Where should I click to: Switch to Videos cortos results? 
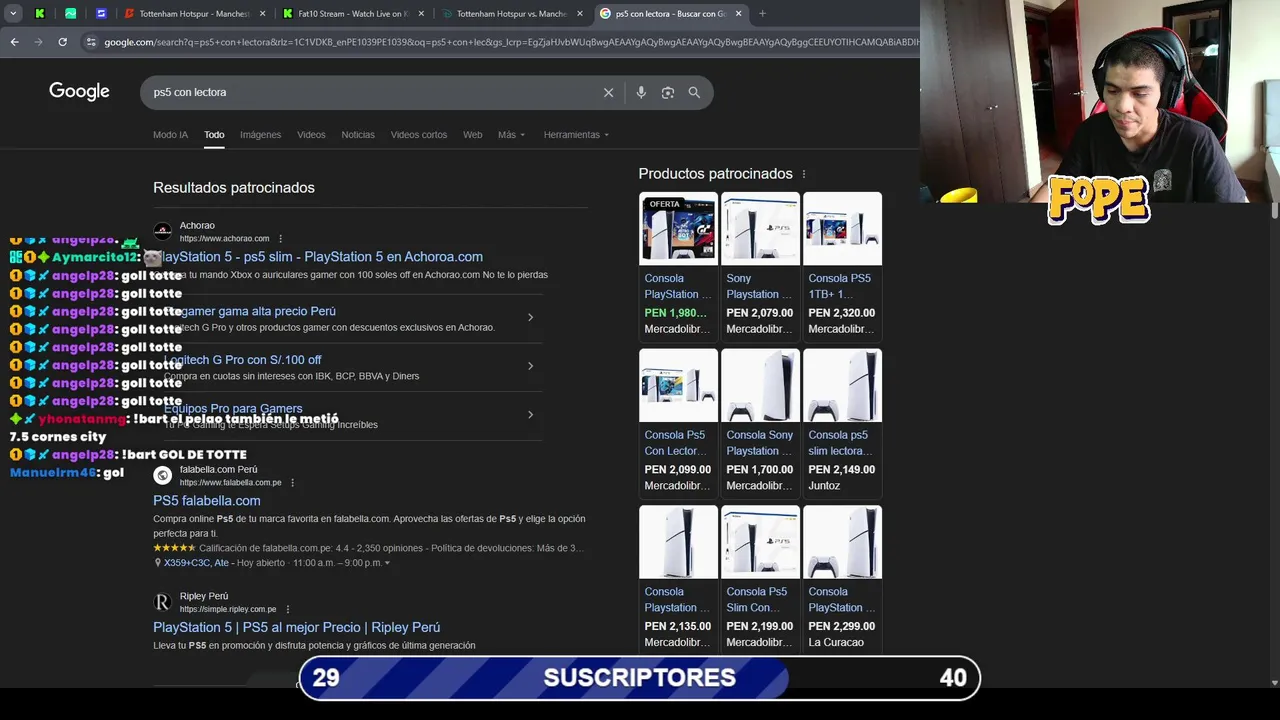coord(419,134)
